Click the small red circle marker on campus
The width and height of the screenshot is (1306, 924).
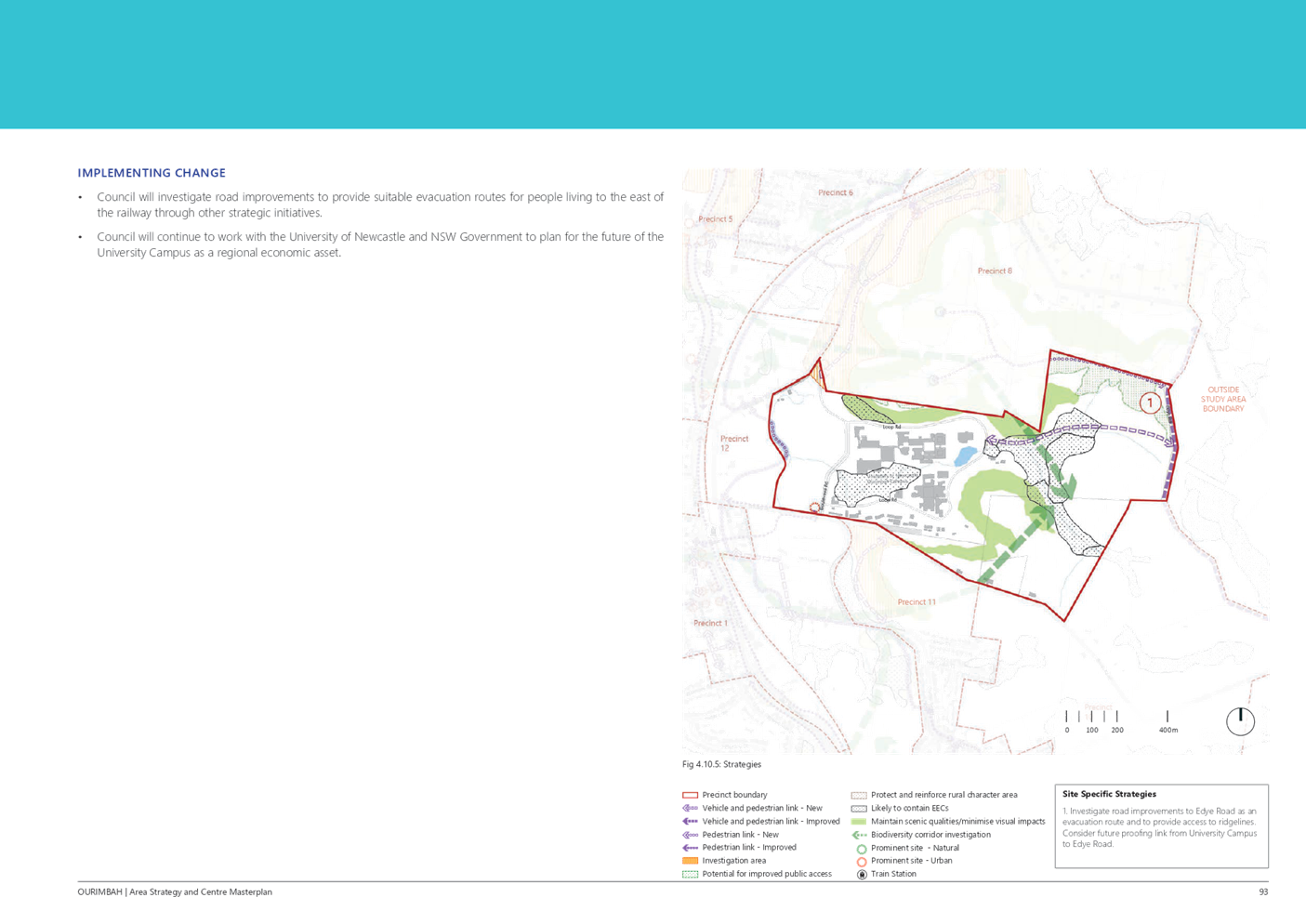(x=815, y=507)
